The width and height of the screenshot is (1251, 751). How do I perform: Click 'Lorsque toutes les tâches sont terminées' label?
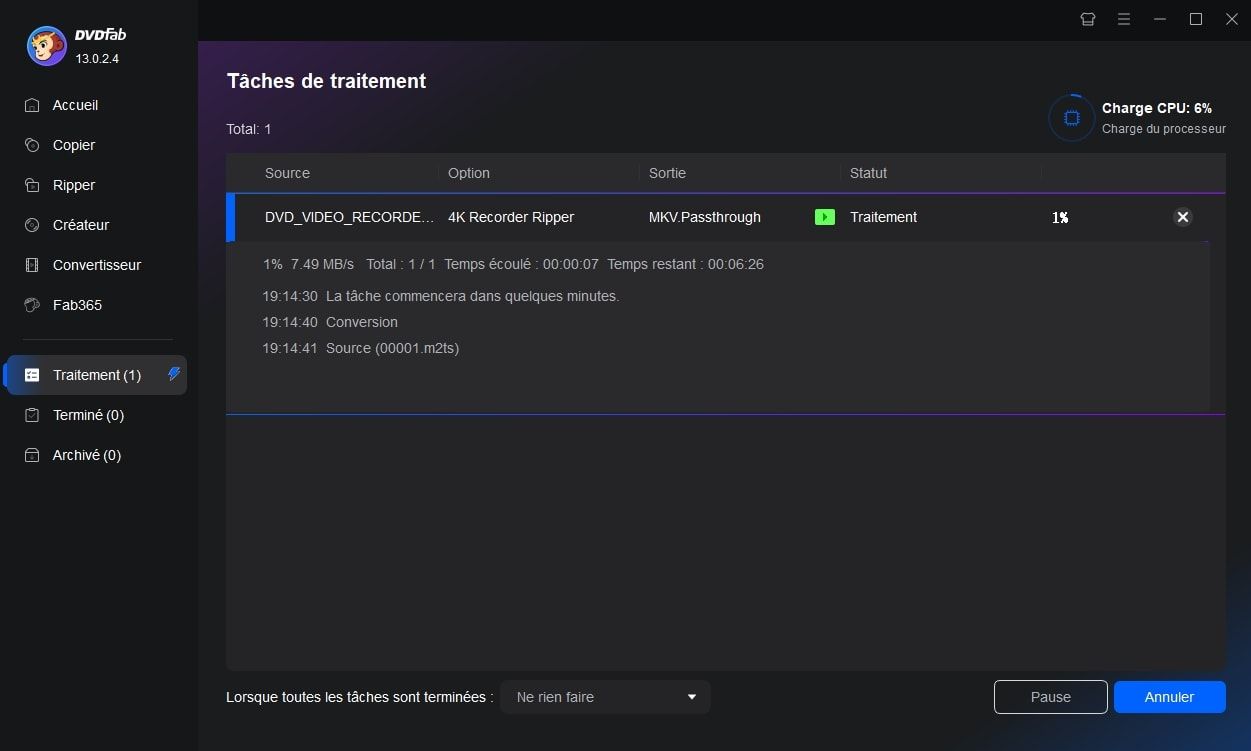click(x=359, y=697)
